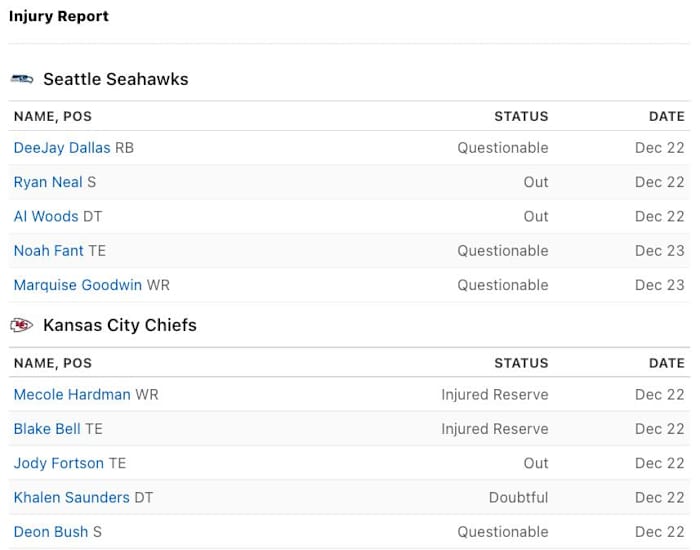
Task: Click the Injury Report section title
Action: click(x=59, y=16)
